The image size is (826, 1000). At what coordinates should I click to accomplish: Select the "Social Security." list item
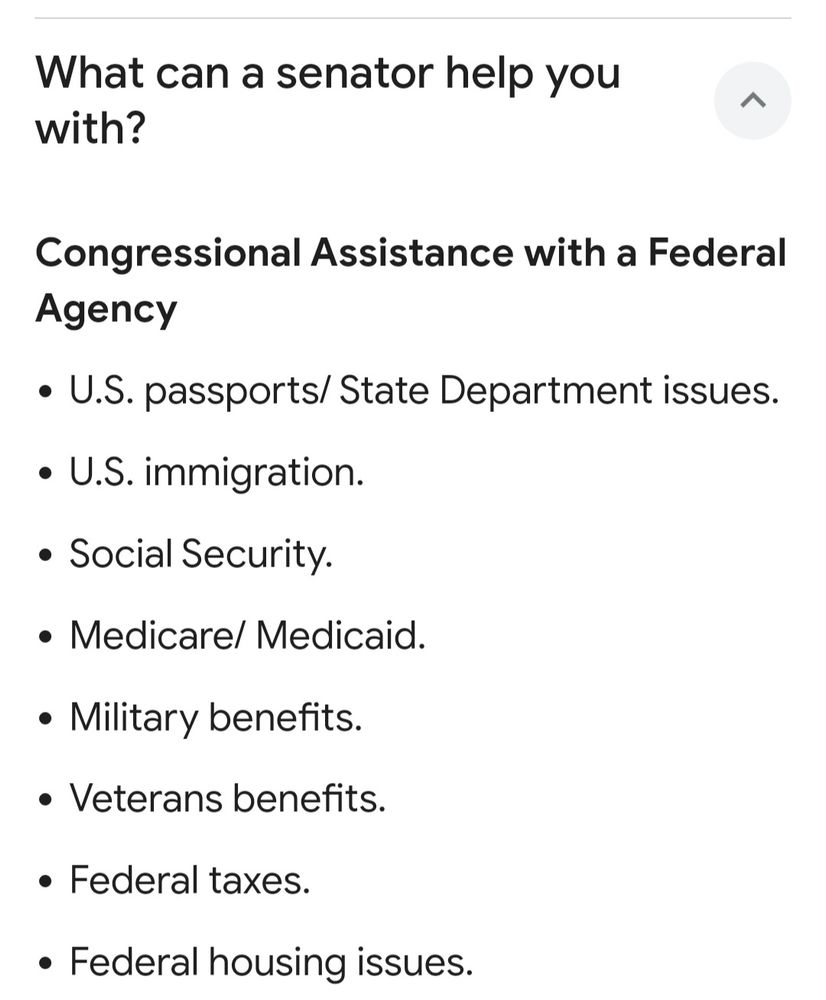click(201, 554)
